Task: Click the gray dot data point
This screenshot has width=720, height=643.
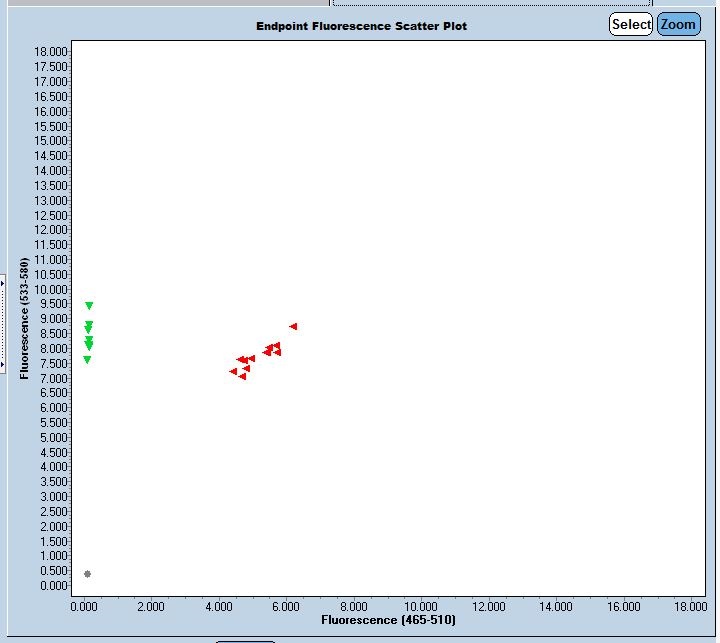Action: (87, 574)
